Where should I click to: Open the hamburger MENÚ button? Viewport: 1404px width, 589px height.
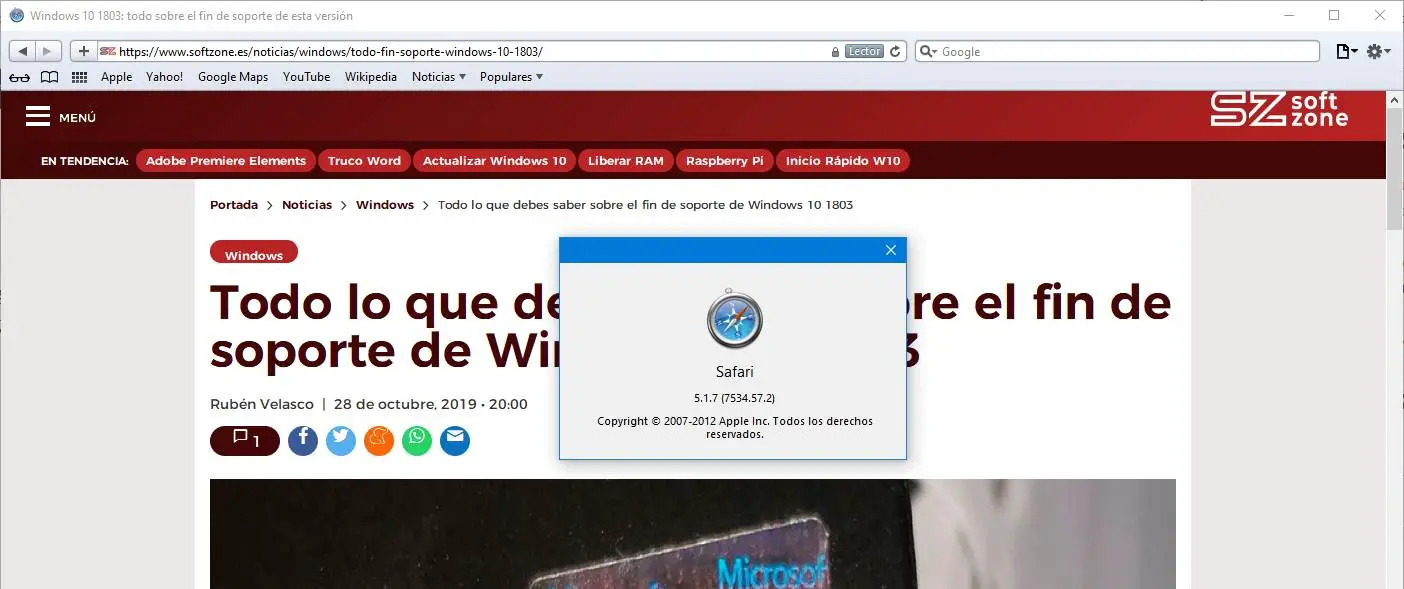(60, 117)
